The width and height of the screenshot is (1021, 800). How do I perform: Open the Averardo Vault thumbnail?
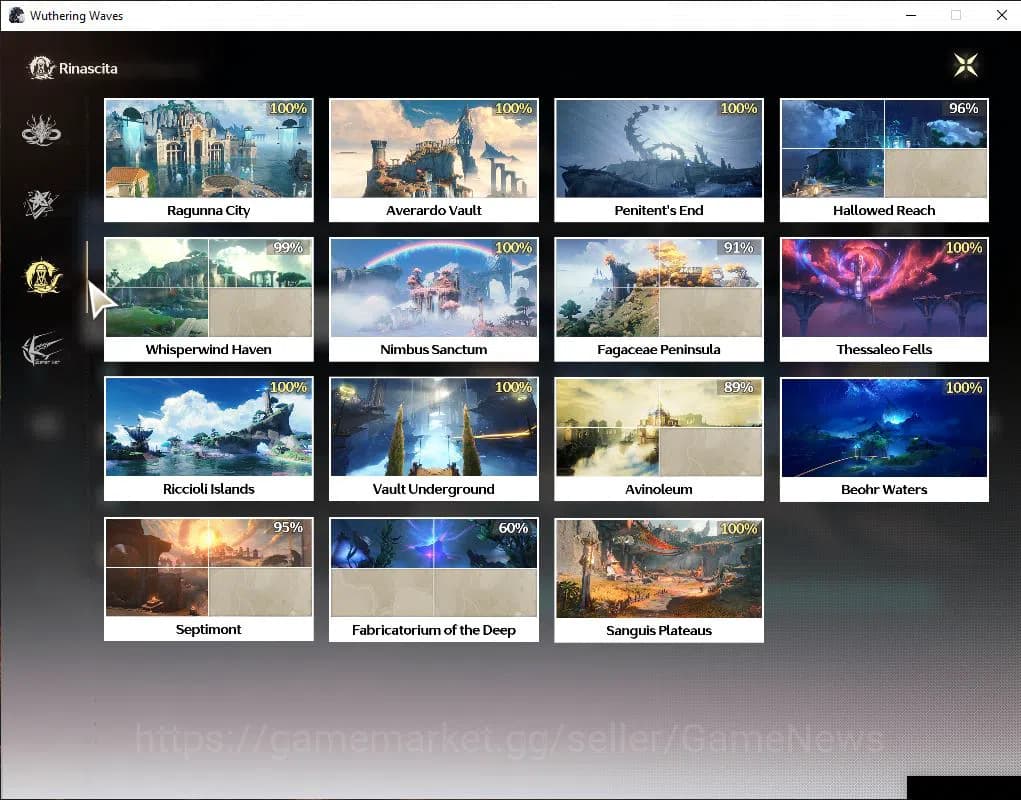[x=433, y=148]
